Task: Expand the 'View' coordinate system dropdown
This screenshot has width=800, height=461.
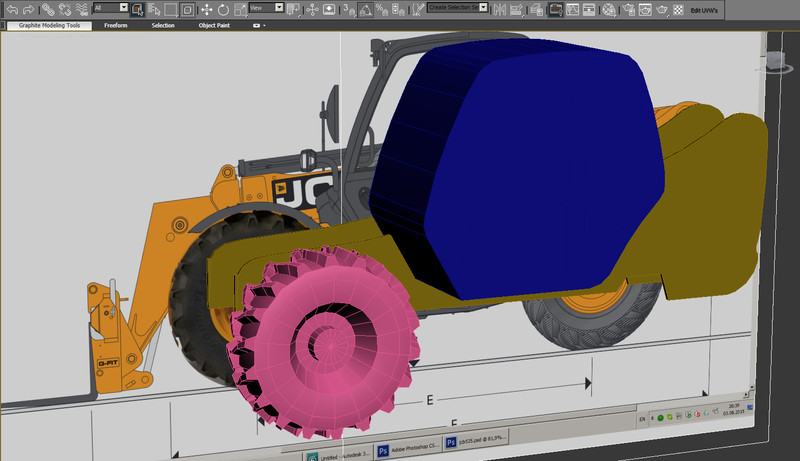Action: [x=264, y=7]
